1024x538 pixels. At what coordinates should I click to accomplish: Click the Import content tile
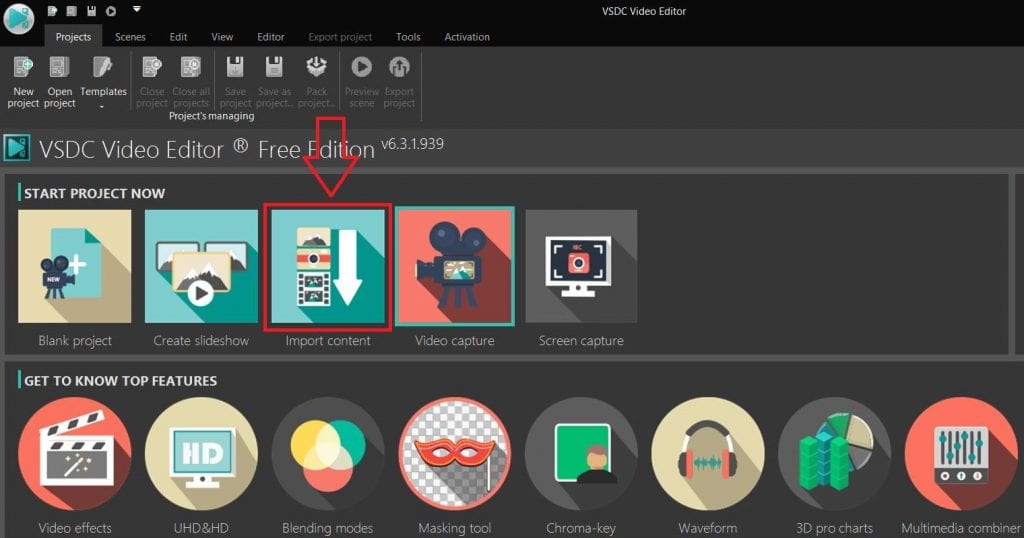(327, 266)
